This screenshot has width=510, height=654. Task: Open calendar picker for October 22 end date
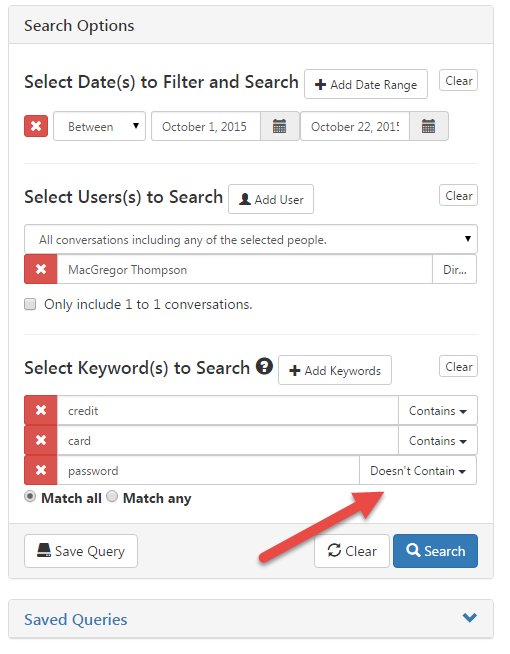[x=428, y=126]
